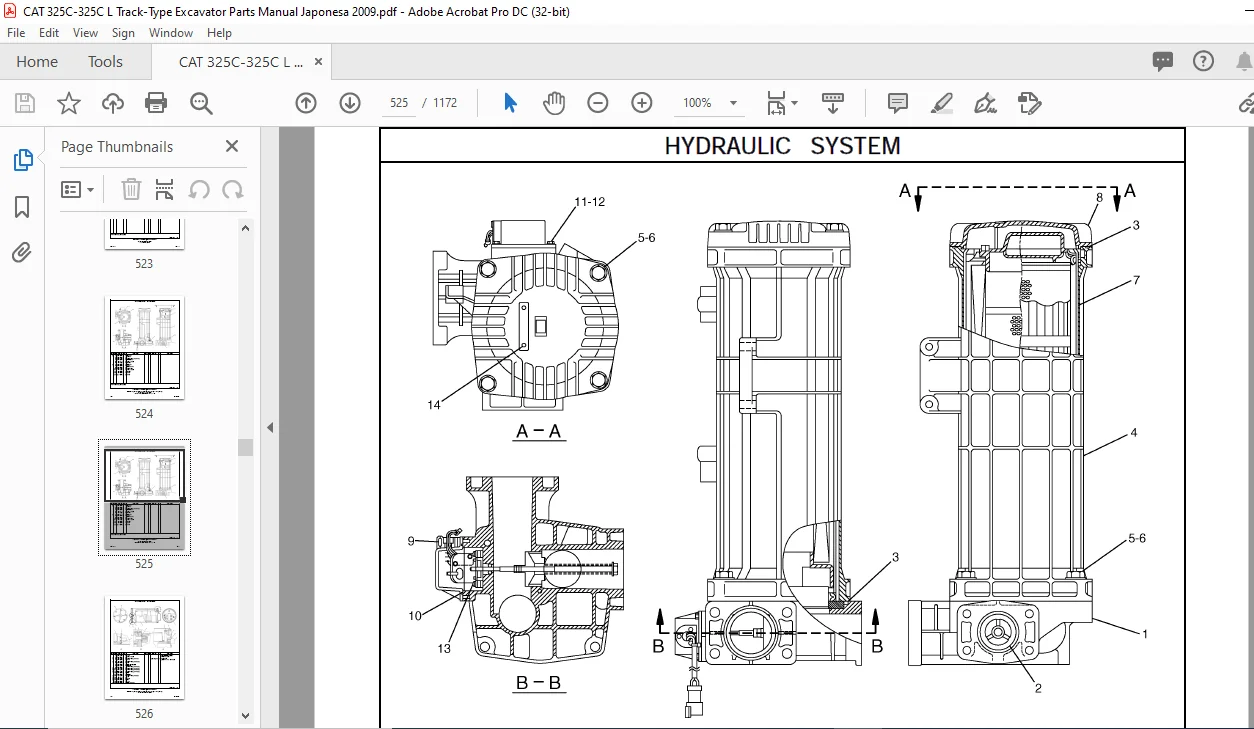This screenshot has width=1254, height=729.
Task: Open notification bell
Action: click(x=1244, y=61)
